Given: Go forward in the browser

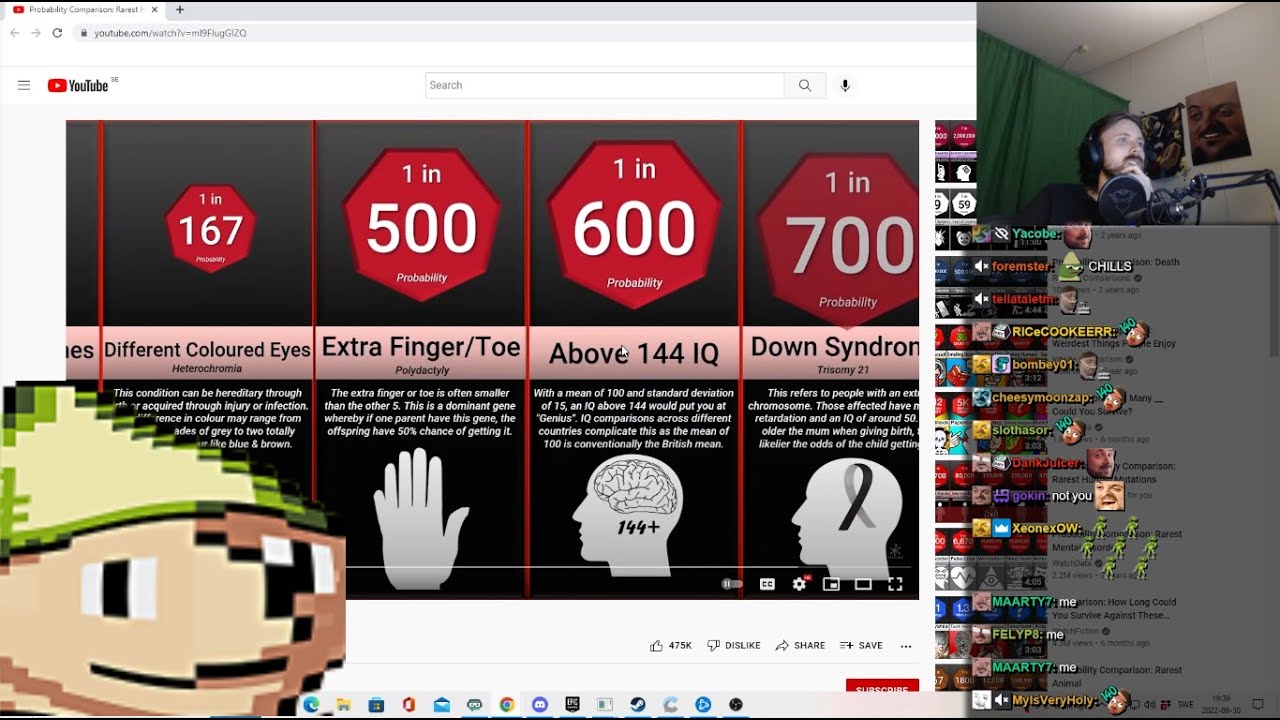Looking at the screenshot, I should tap(36, 33).
